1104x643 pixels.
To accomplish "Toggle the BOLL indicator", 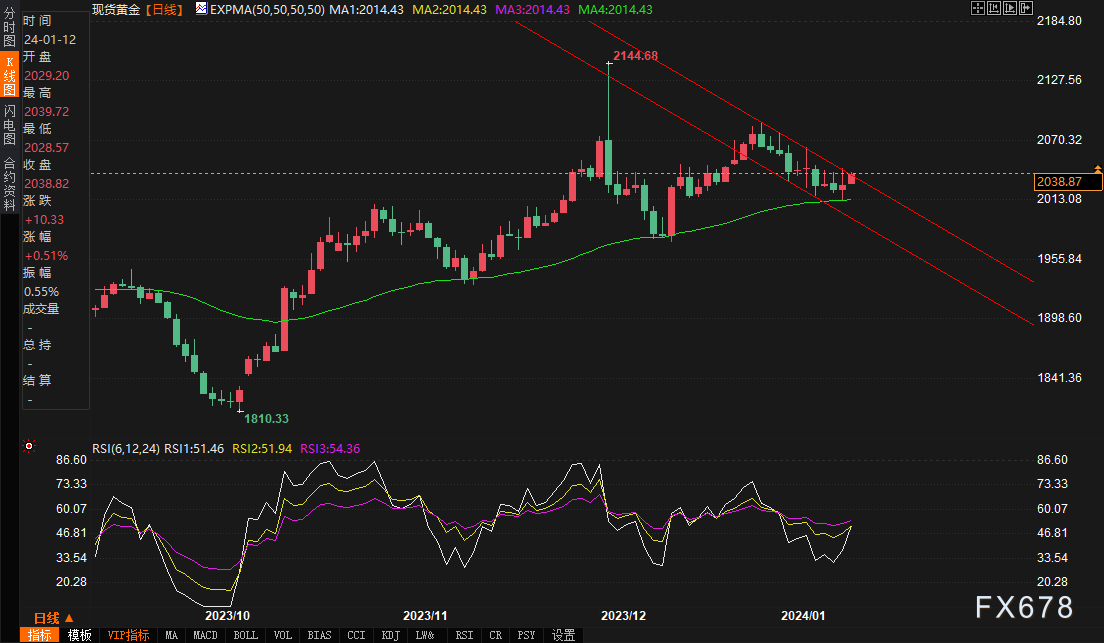I will [x=245, y=635].
